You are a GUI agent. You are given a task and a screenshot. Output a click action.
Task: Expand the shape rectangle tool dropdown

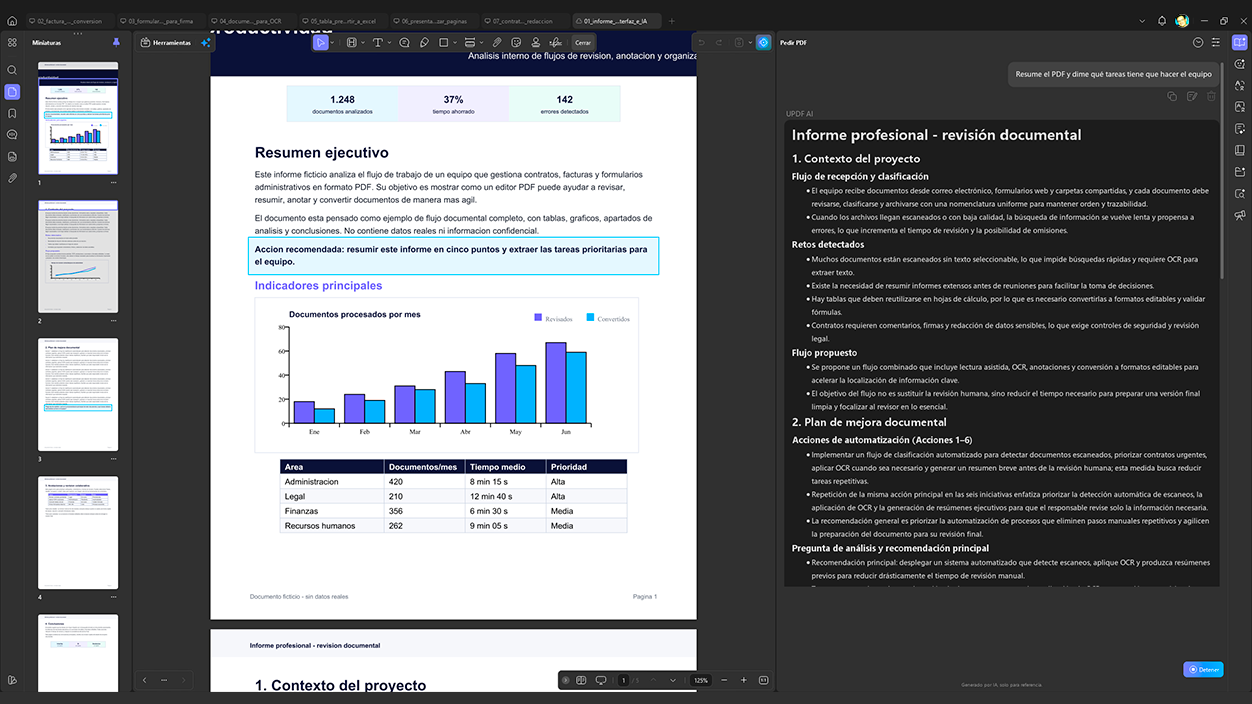455,43
